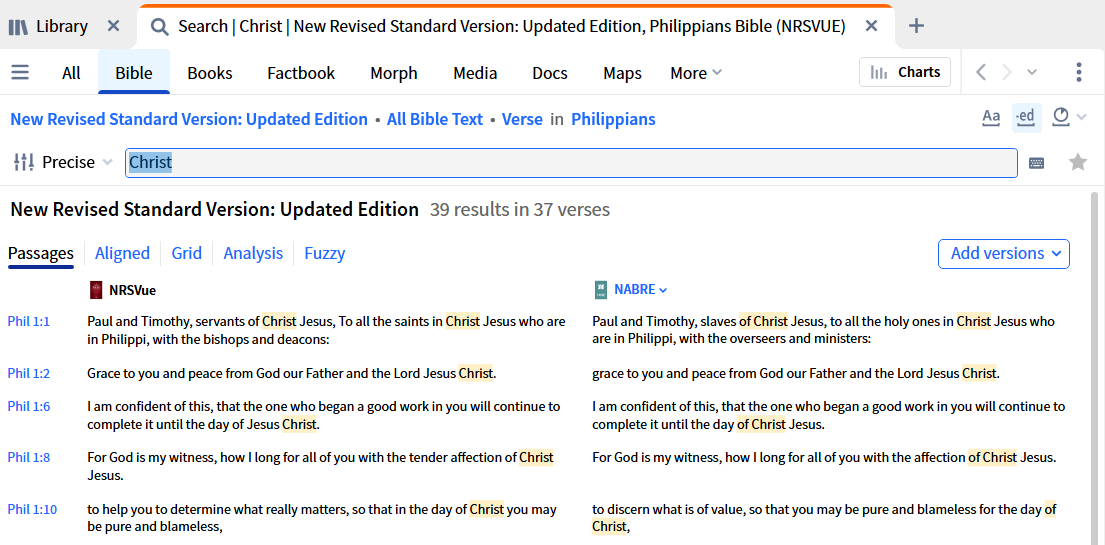Go back with left arrow icon
This screenshot has width=1105, height=545.
980,72
